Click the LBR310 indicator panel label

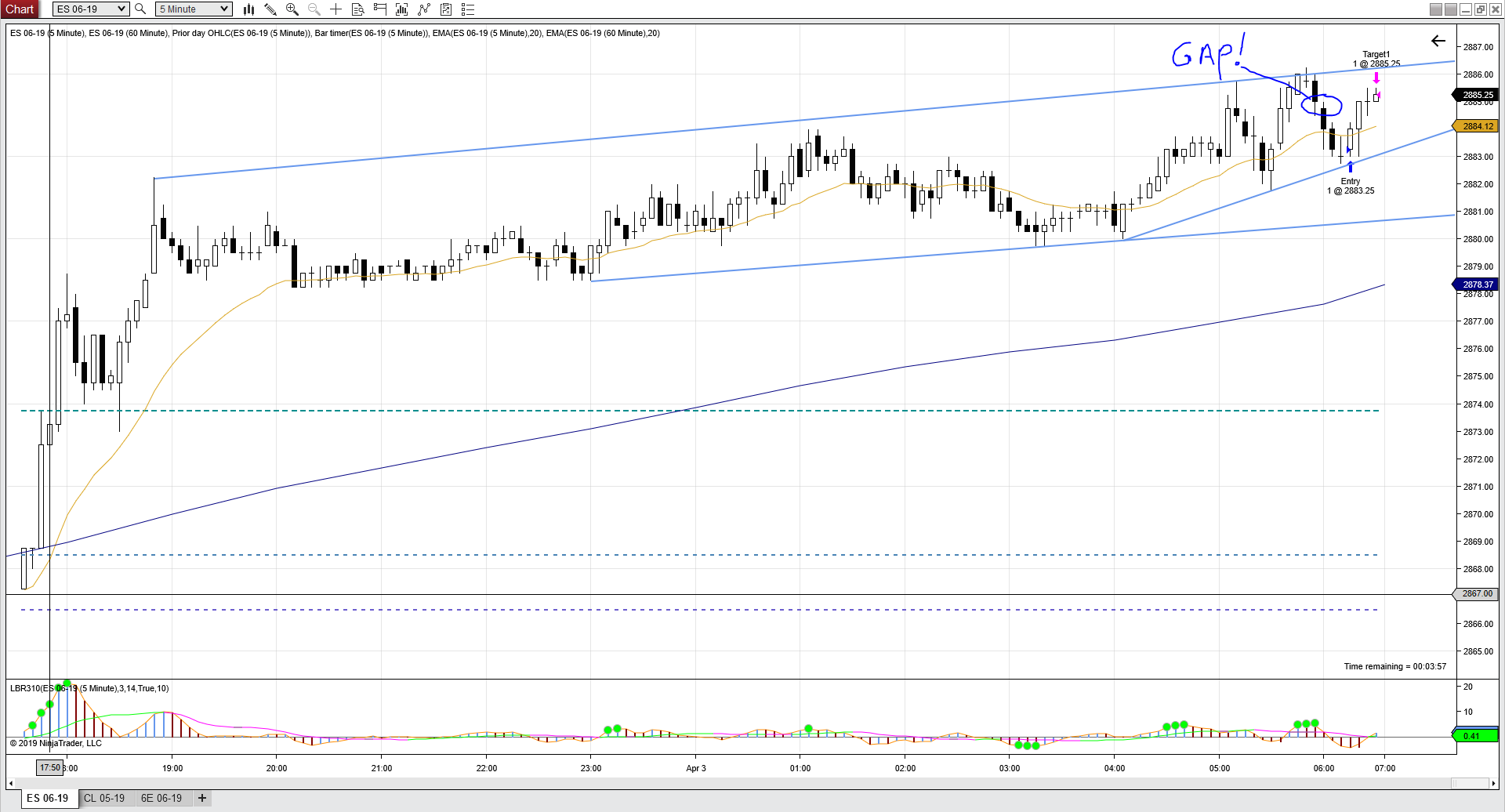(x=89, y=688)
